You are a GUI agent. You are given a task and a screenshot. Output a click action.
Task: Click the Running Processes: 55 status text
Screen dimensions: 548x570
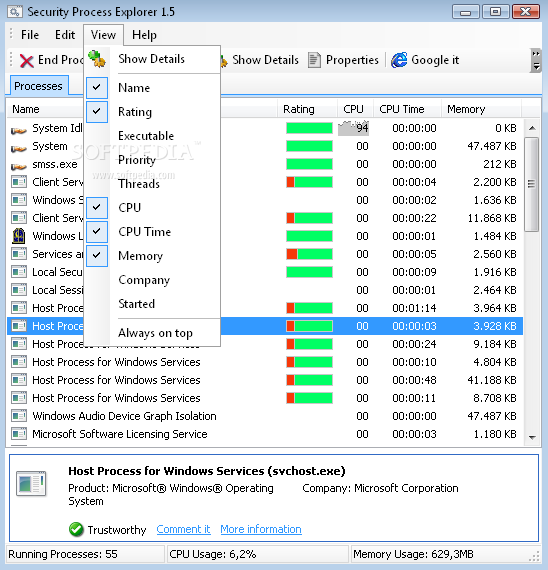coord(63,554)
